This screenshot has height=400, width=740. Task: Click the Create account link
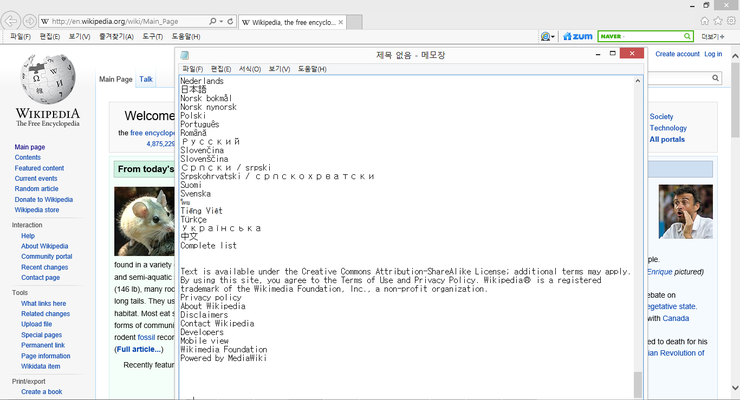click(x=677, y=54)
